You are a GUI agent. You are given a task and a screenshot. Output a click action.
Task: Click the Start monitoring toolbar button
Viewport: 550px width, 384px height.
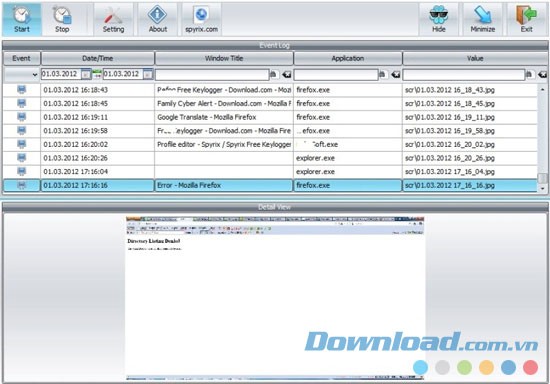22,19
